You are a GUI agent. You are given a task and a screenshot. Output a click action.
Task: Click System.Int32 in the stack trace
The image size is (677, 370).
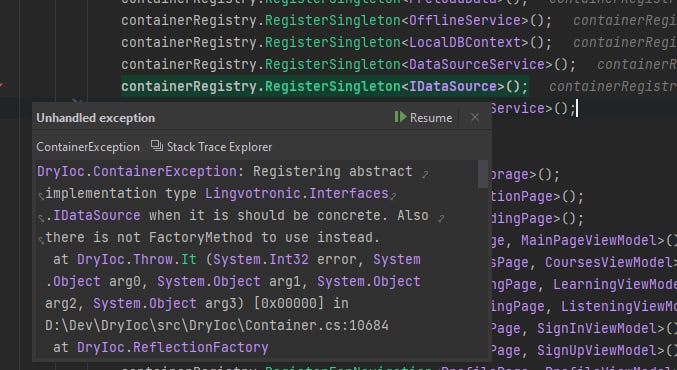pos(261,259)
